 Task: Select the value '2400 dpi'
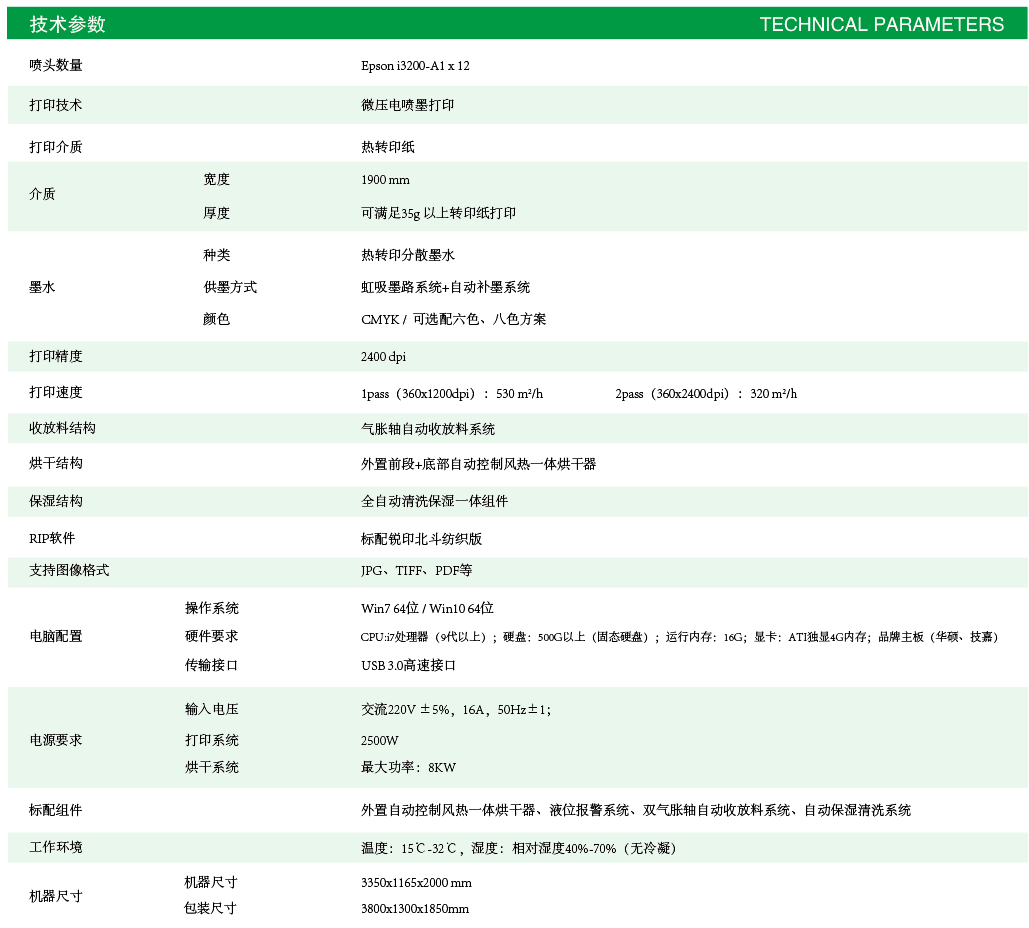pyautogui.click(x=383, y=356)
